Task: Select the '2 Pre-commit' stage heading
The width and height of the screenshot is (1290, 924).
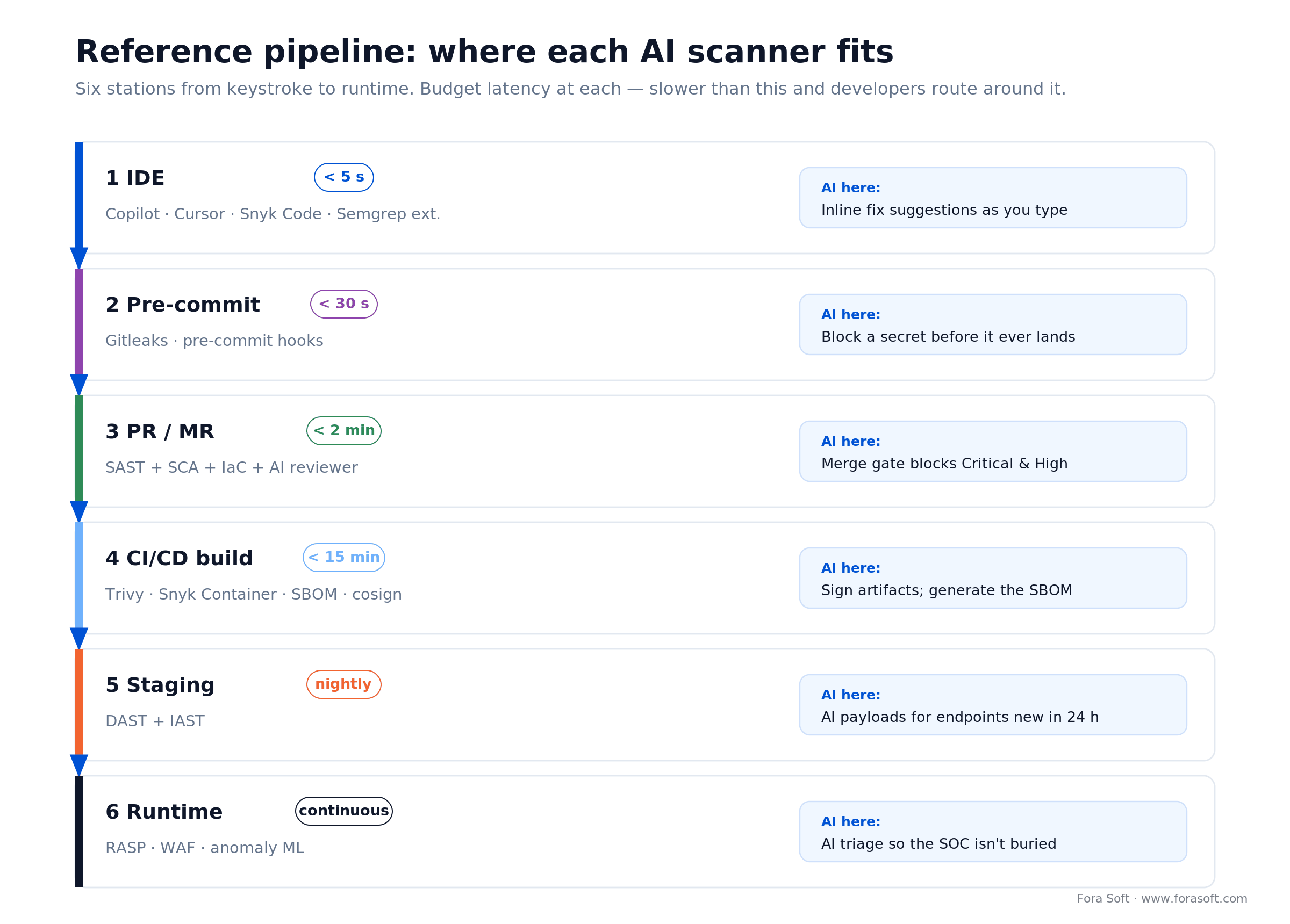Action: click(x=183, y=305)
